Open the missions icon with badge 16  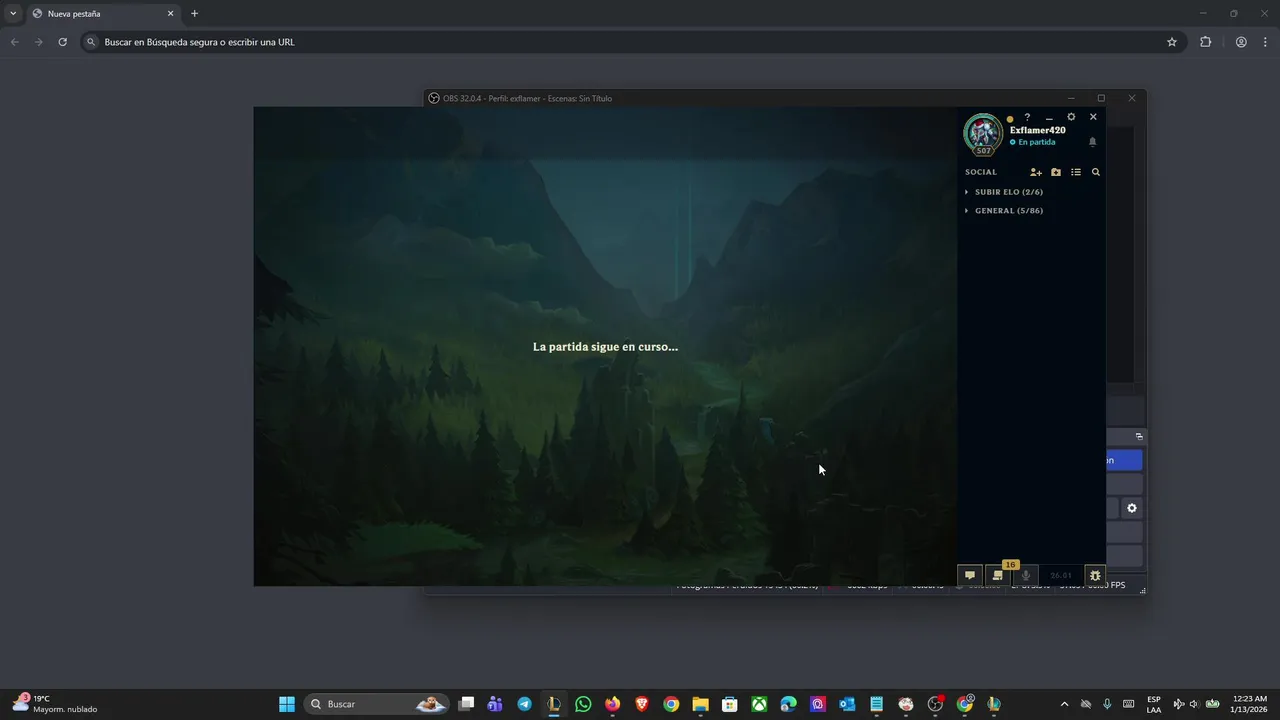[997, 575]
